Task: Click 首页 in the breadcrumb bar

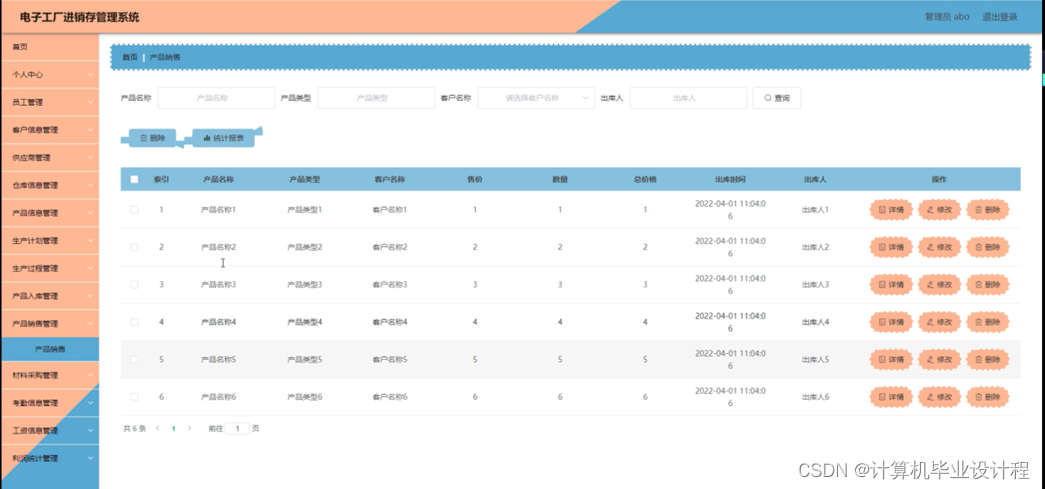Action: 130,57
